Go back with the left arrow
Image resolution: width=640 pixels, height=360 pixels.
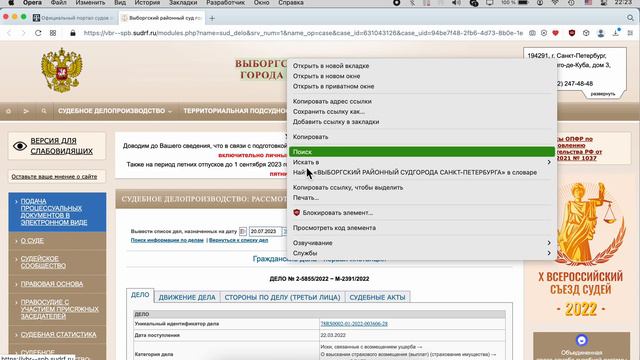coord(9,33)
